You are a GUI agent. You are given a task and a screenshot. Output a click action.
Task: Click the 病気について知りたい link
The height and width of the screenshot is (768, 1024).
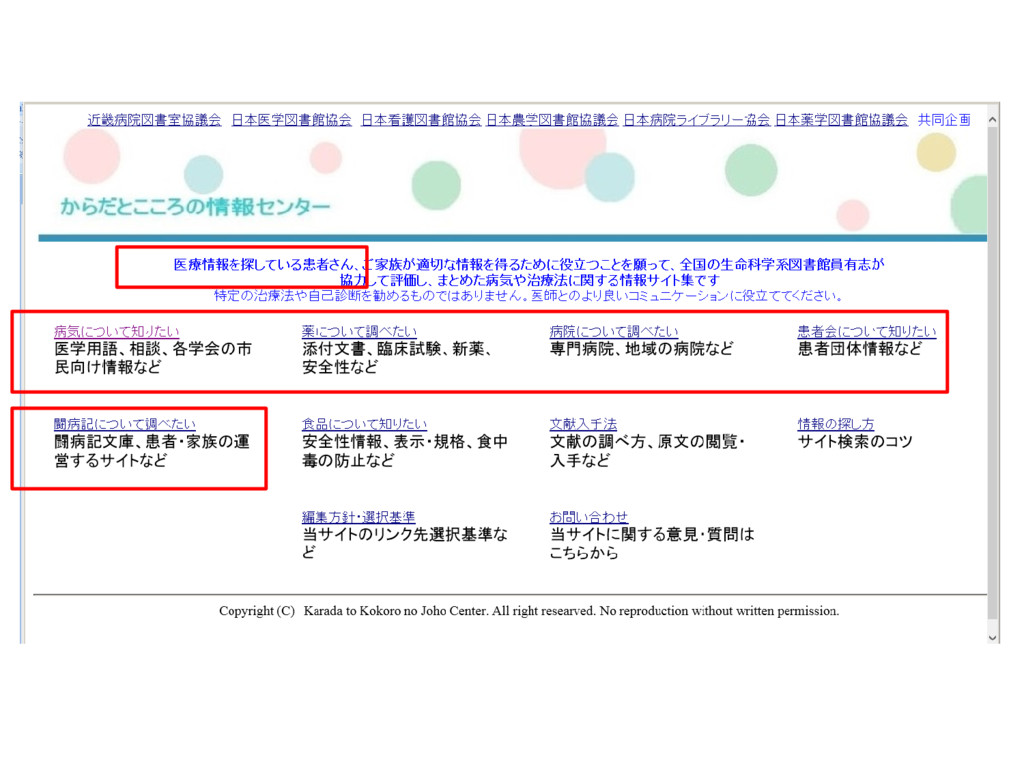tap(116, 331)
